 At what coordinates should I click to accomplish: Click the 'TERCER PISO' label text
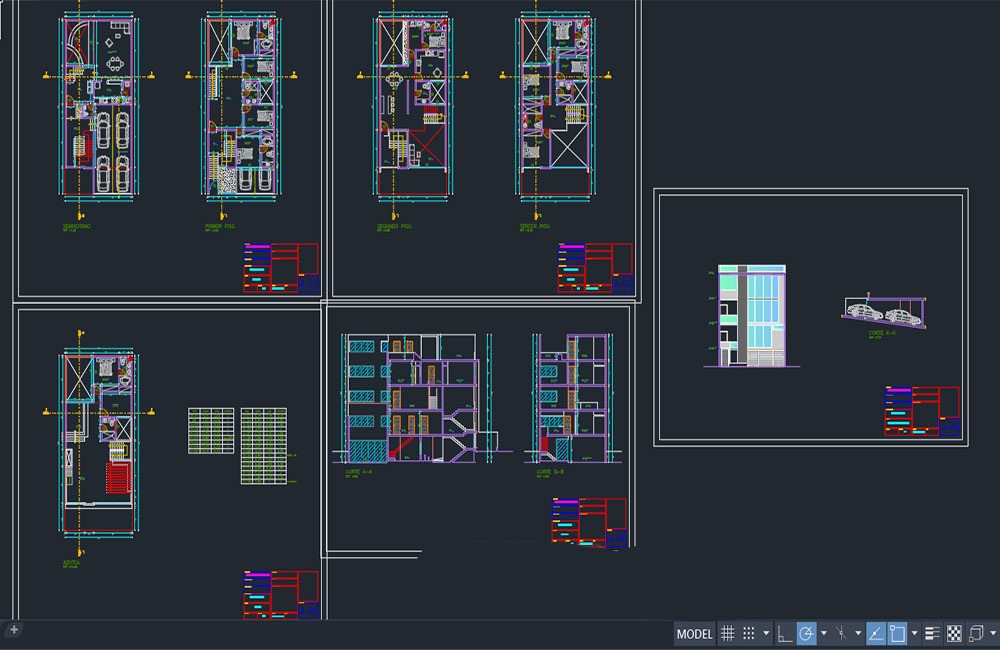tap(534, 226)
